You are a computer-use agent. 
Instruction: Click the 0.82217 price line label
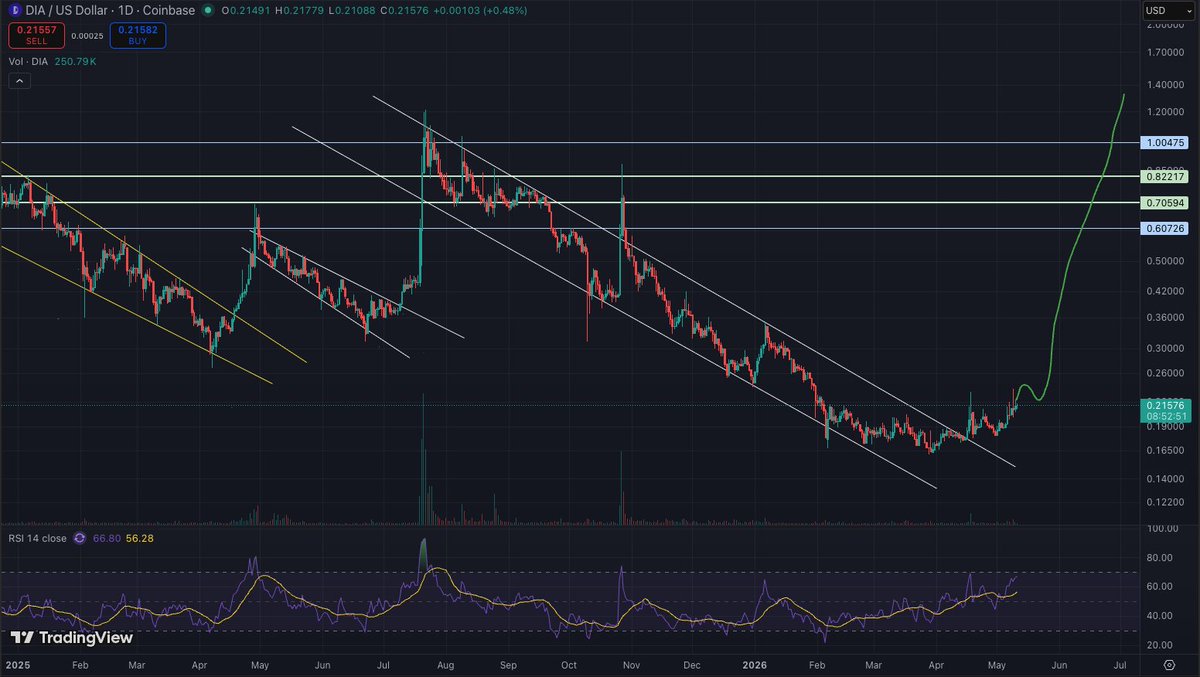[x=1166, y=176]
